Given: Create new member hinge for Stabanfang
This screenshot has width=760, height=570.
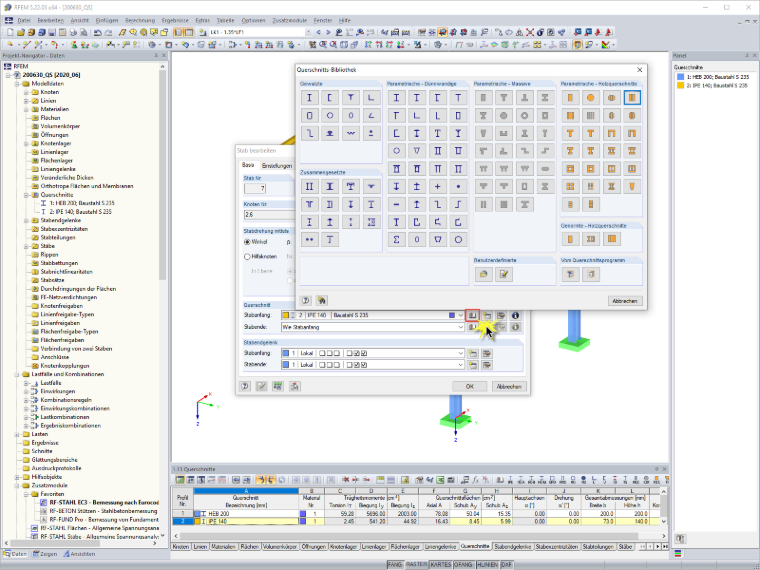Looking at the screenshot, I should click(x=473, y=353).
